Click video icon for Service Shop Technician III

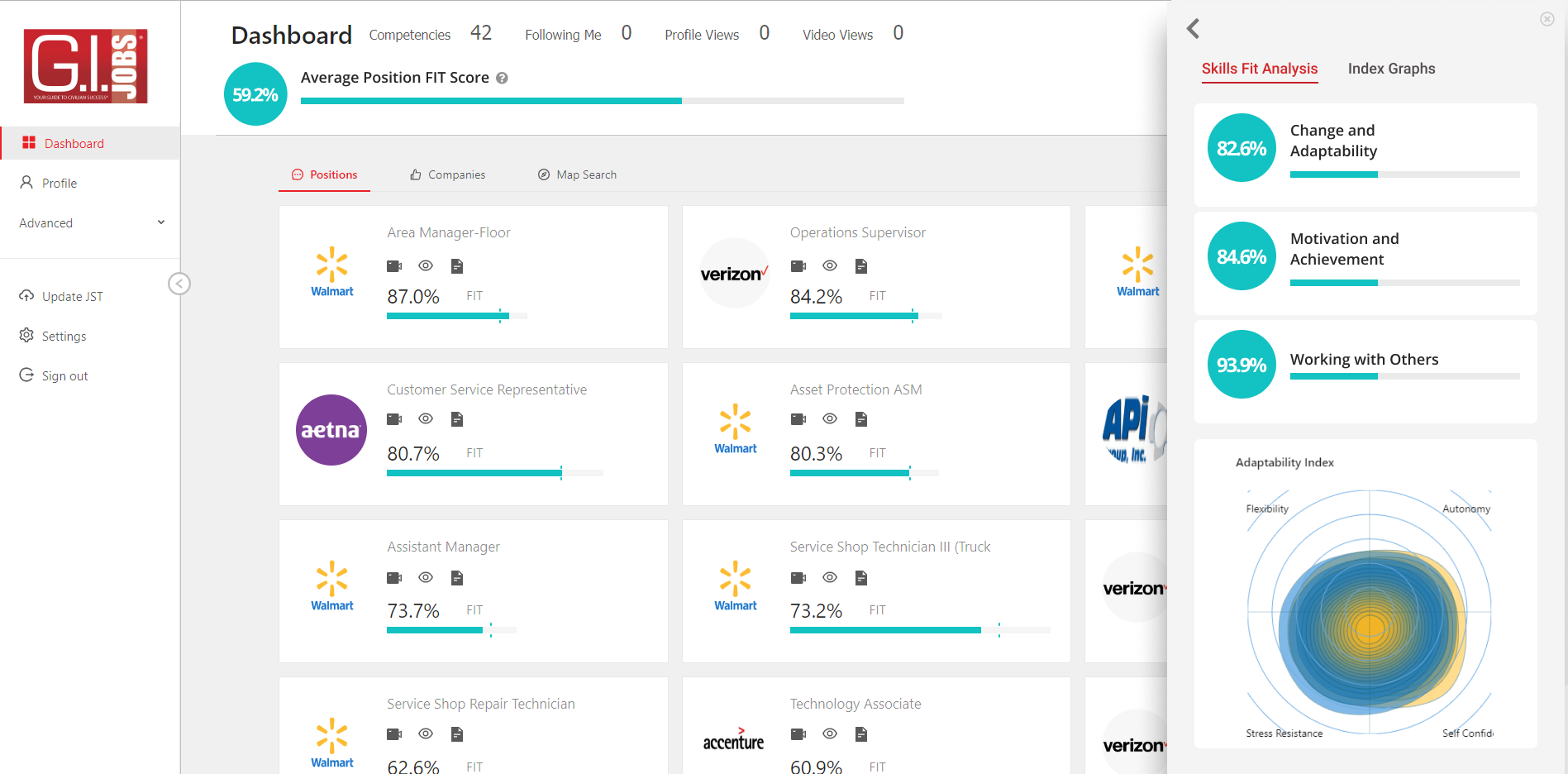click(x=798, y=578)
